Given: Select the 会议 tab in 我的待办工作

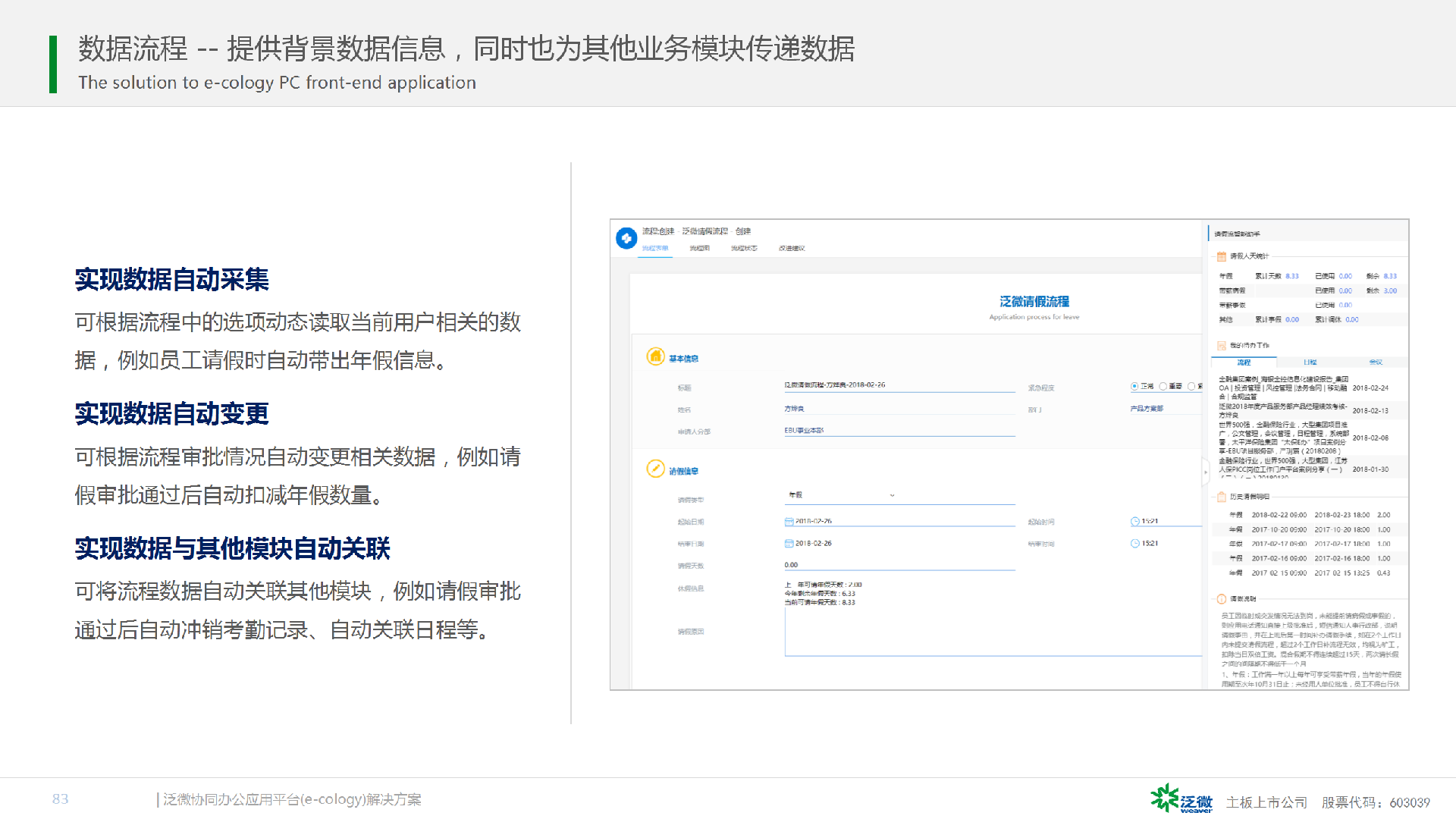Looking at the screenshot, I should coord(1376,362).
